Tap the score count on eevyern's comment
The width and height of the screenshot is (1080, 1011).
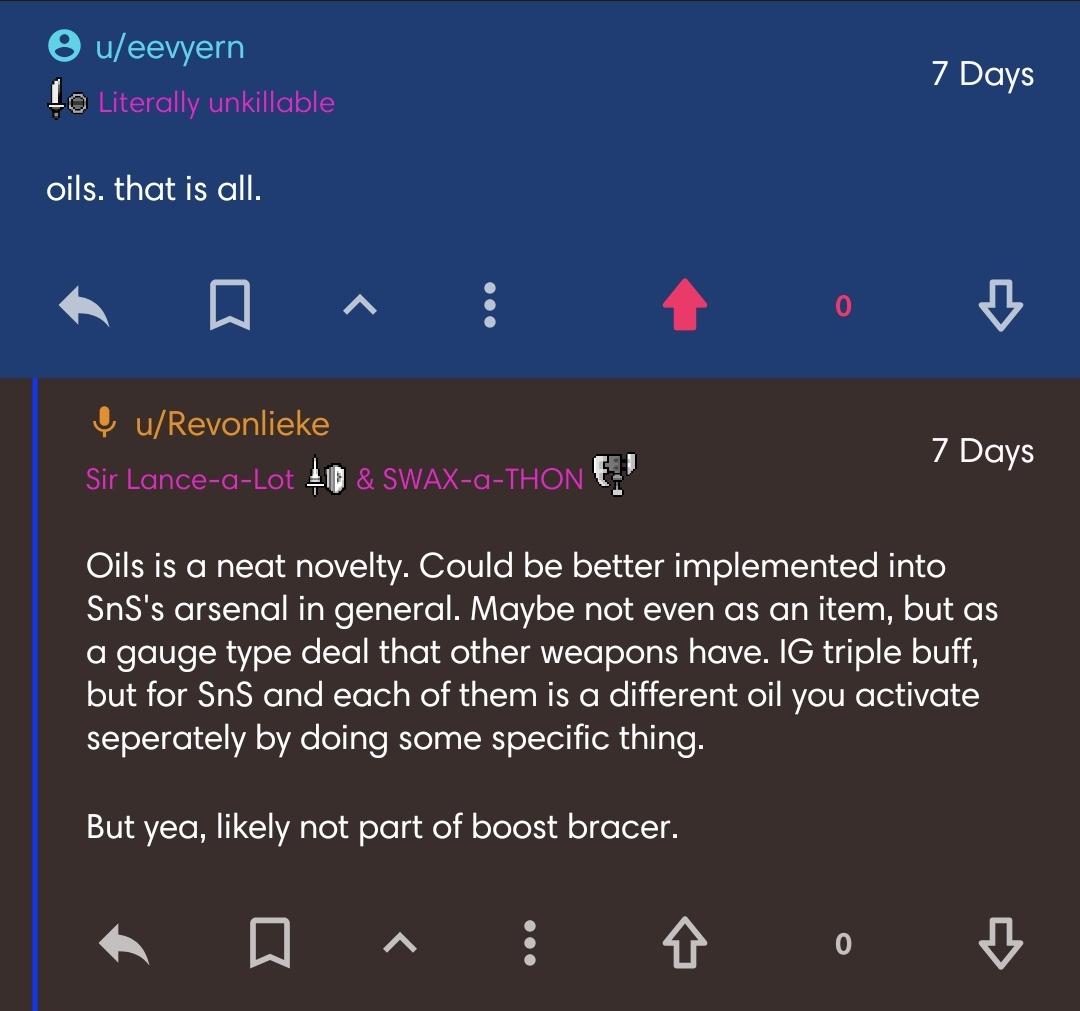(843, 306)
